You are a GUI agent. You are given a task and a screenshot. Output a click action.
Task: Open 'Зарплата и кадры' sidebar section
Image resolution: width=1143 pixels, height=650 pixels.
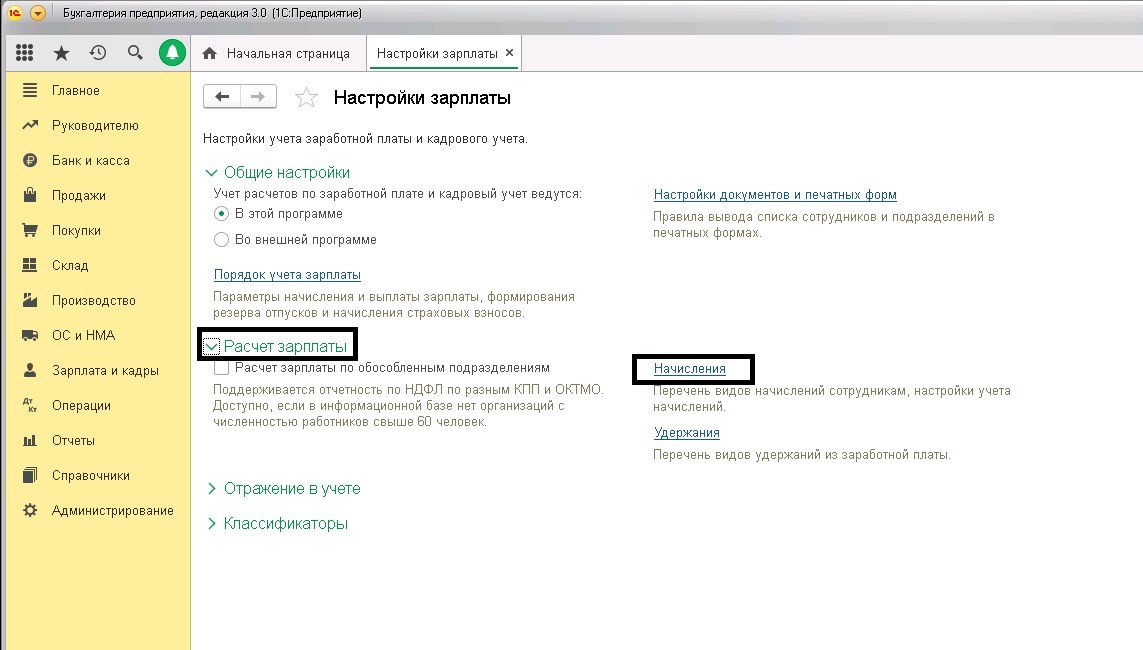(105, 371)
